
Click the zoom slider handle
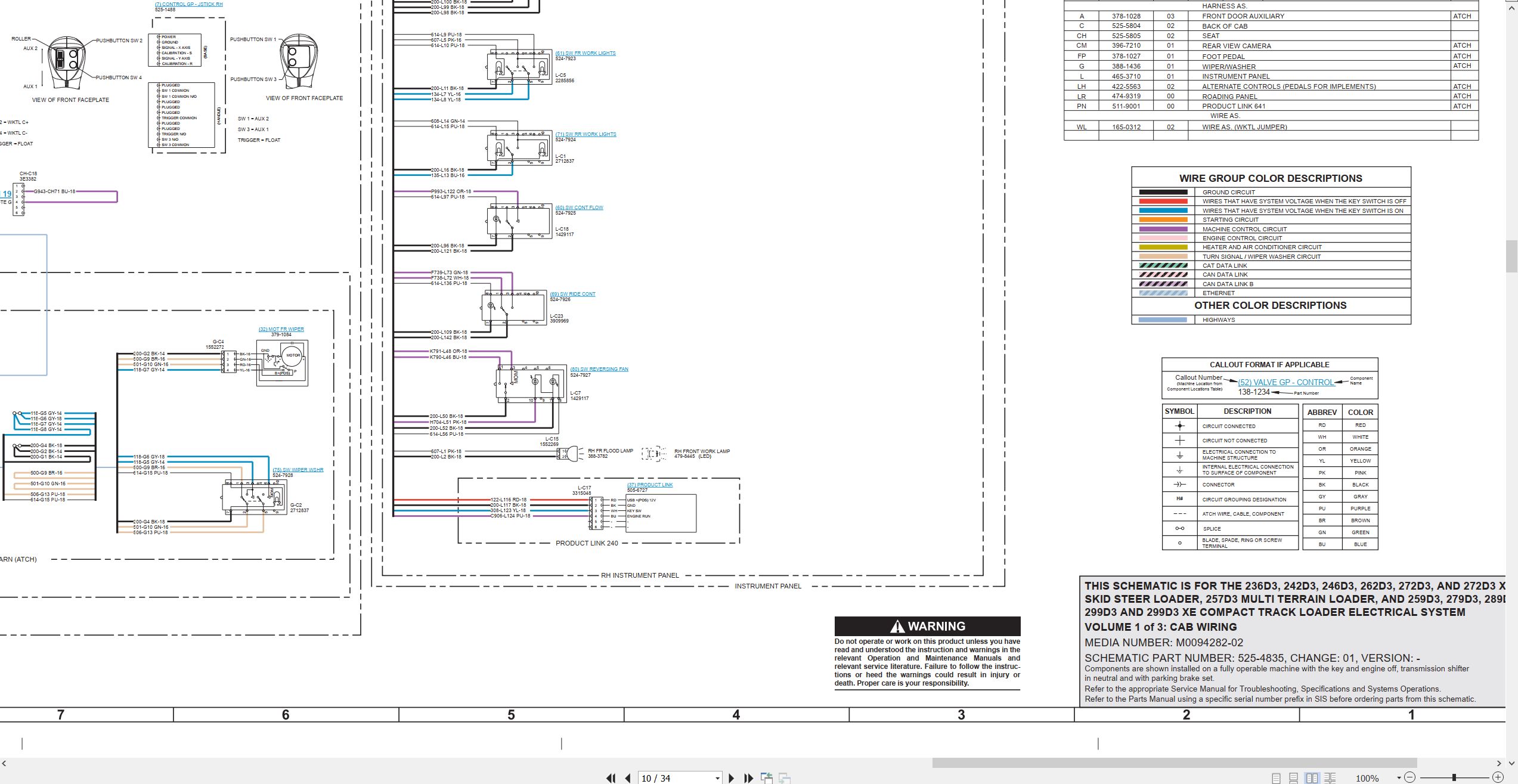(x=1454, y=777)
